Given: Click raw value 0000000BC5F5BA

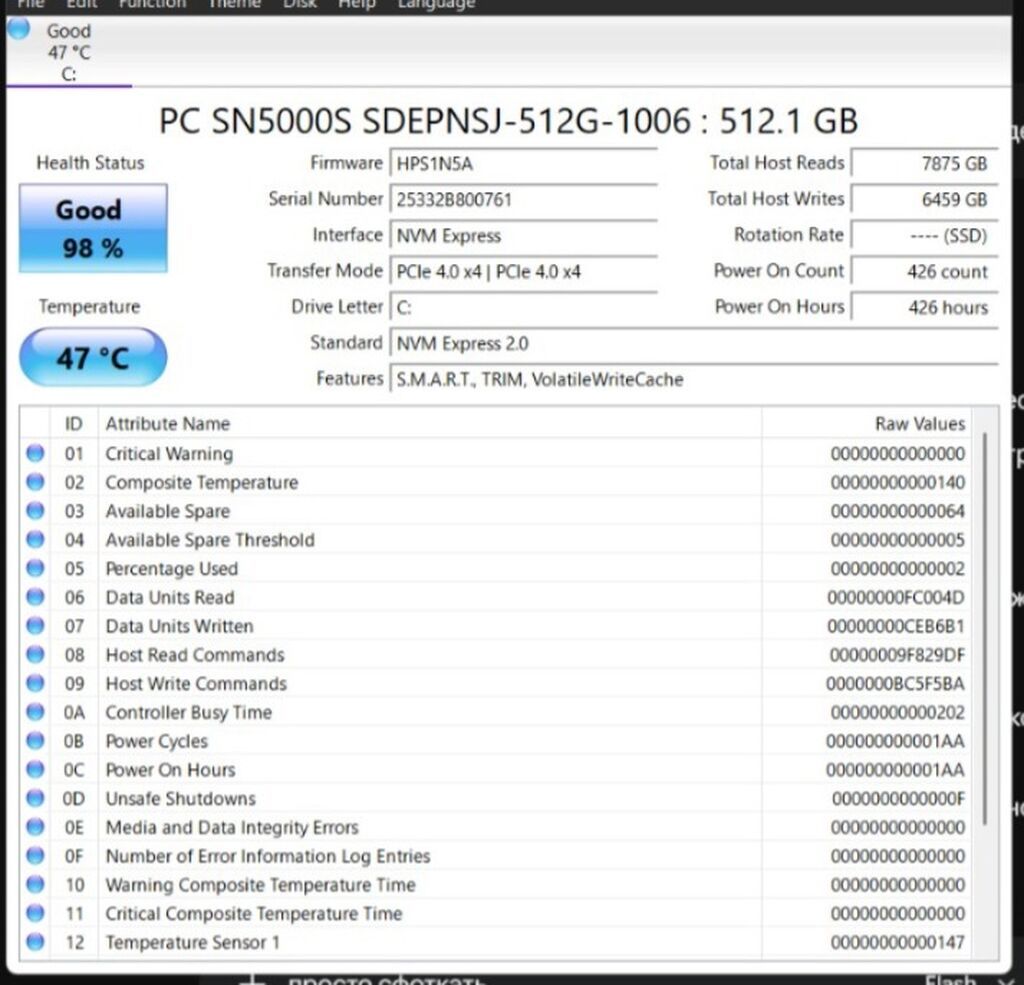Looking at the screenshot, I should pos(895,683).
